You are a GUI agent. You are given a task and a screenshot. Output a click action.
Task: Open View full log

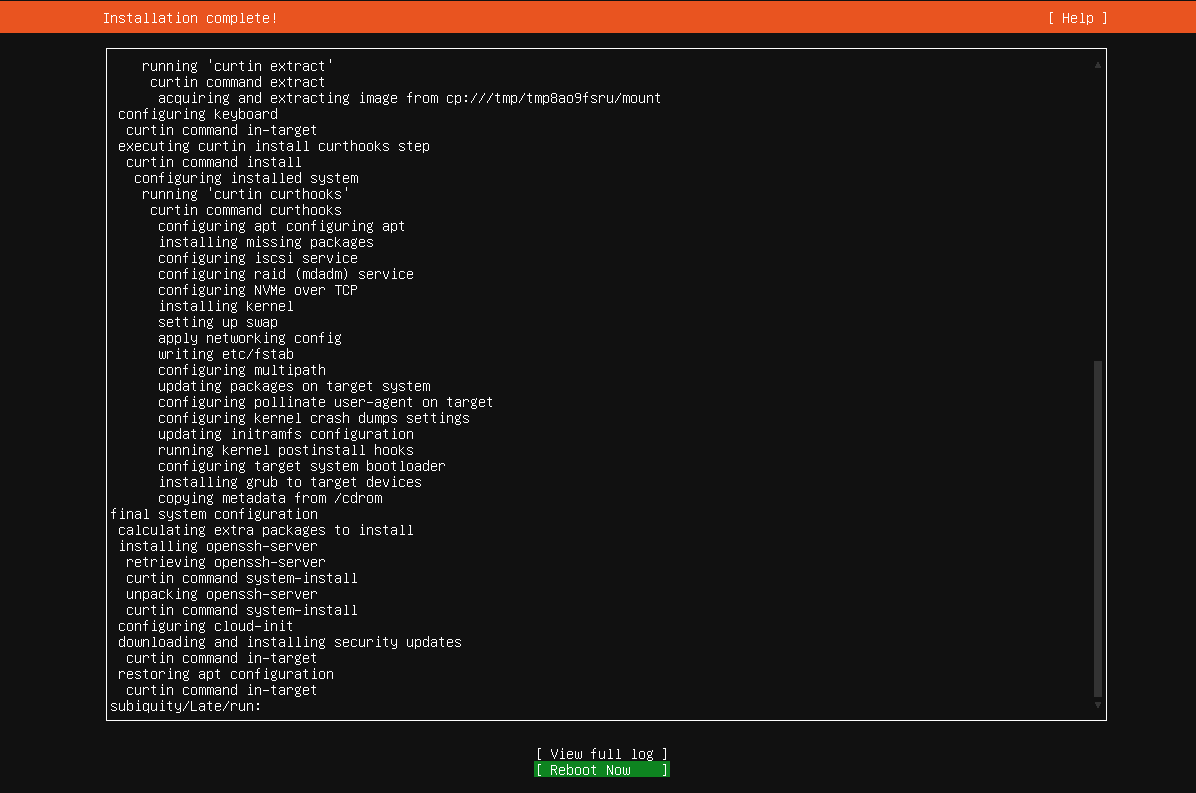coord(601,754)
